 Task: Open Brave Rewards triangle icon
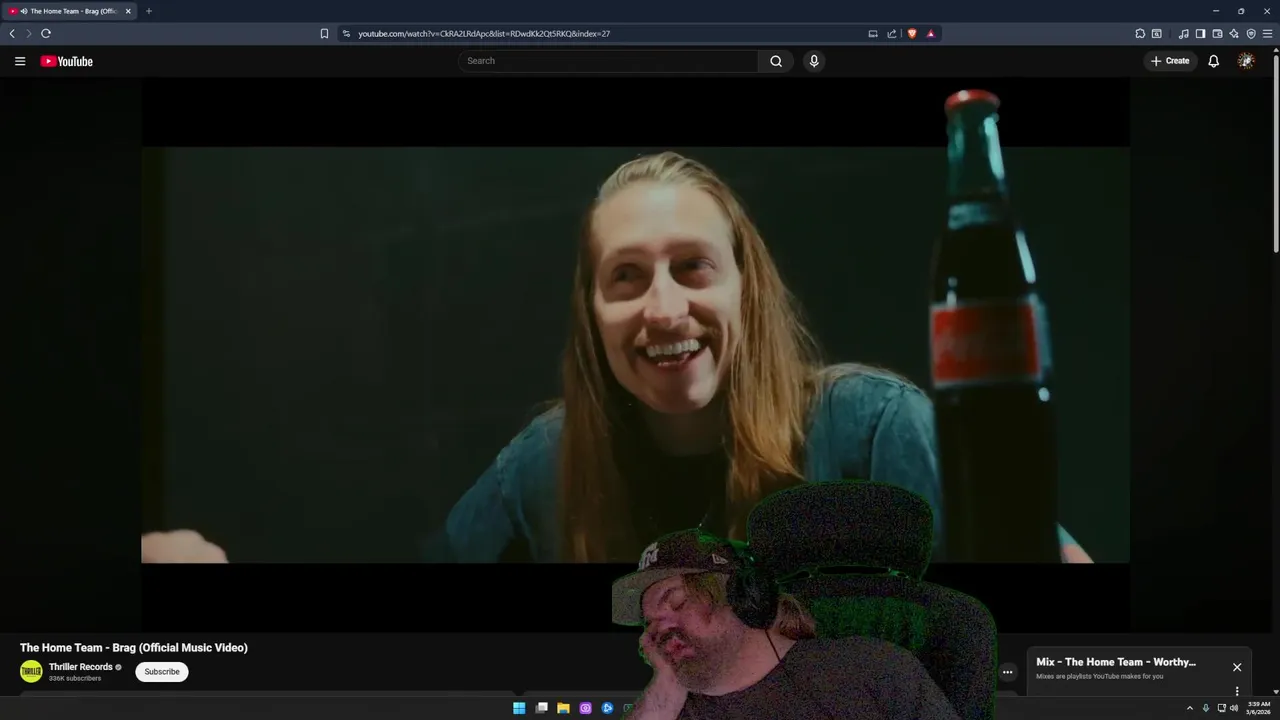point(930,33)
